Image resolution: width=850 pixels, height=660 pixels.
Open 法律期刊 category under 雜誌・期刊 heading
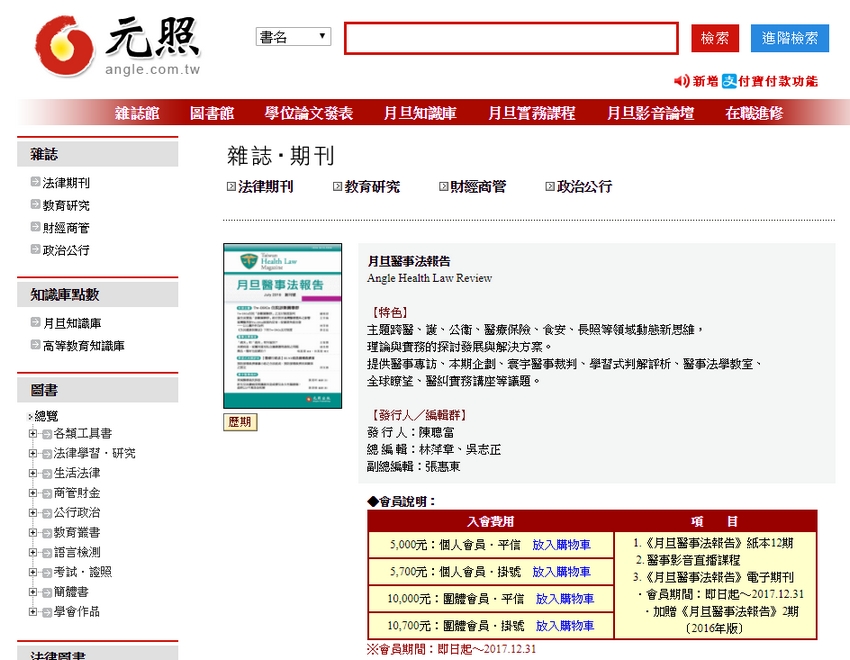[x=266, y=187]
